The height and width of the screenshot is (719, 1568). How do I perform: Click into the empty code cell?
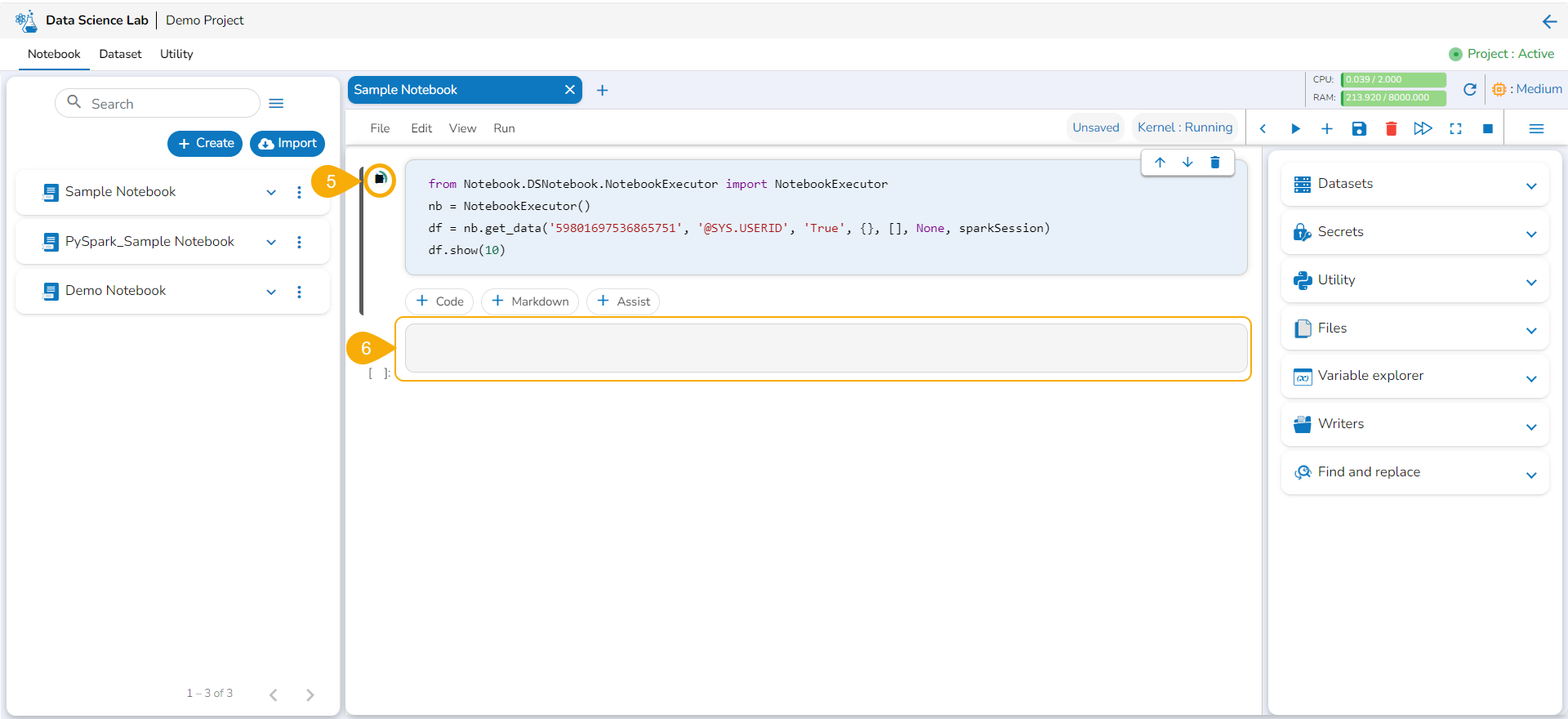825,348
